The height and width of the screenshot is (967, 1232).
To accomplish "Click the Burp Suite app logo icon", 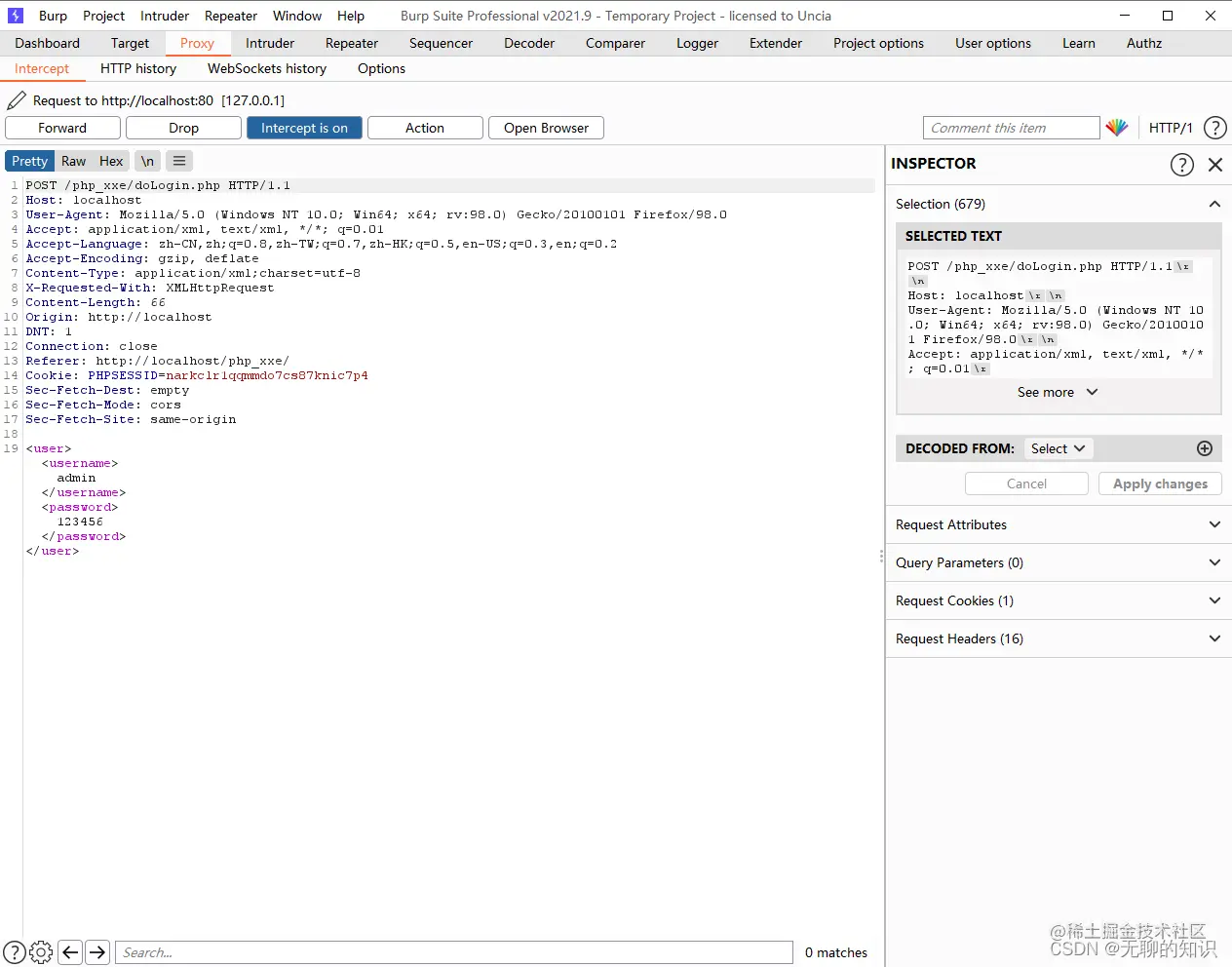I will (16, 16).
